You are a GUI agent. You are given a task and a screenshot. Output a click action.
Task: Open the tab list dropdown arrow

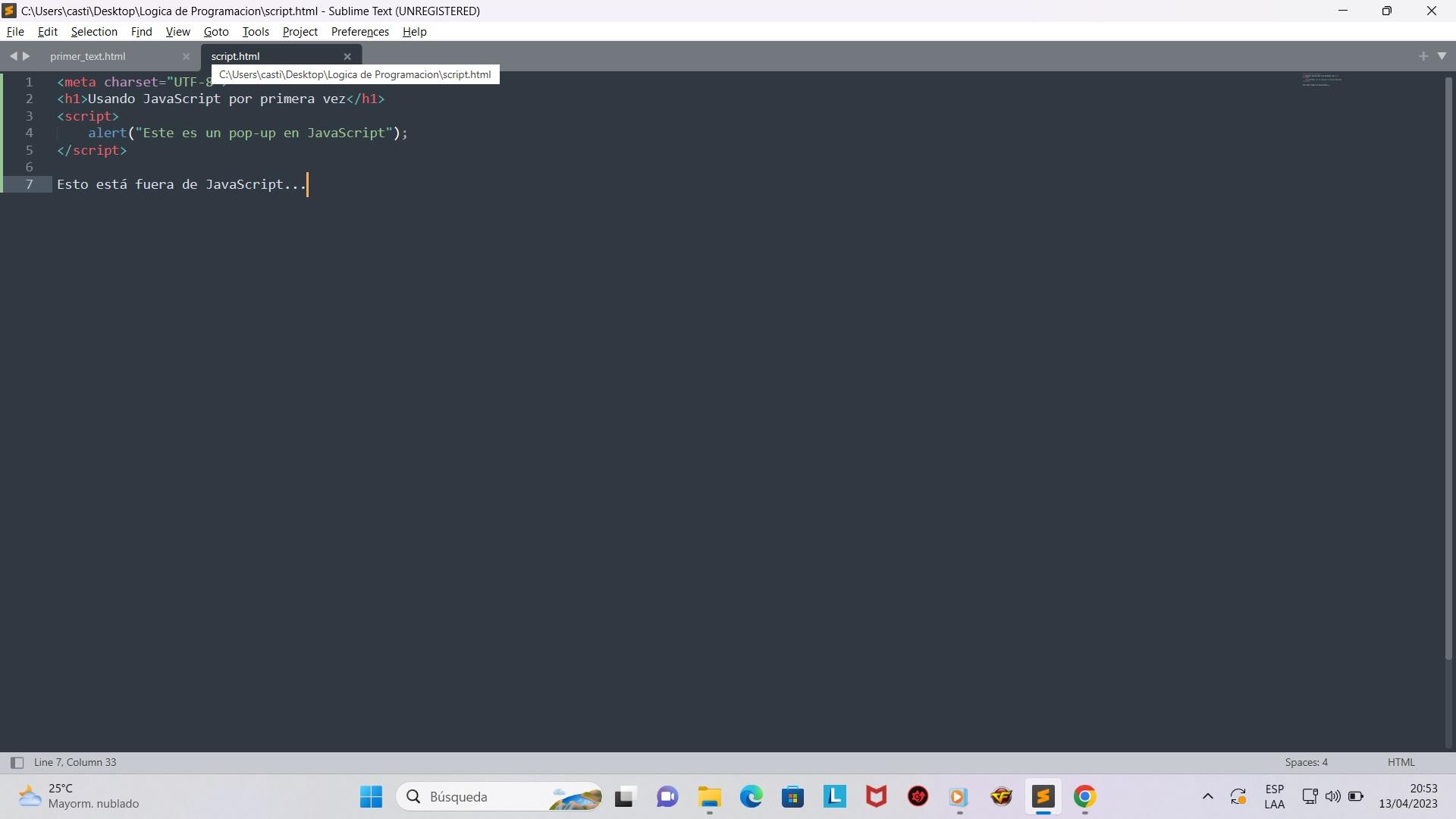(x=1442, y=56)
